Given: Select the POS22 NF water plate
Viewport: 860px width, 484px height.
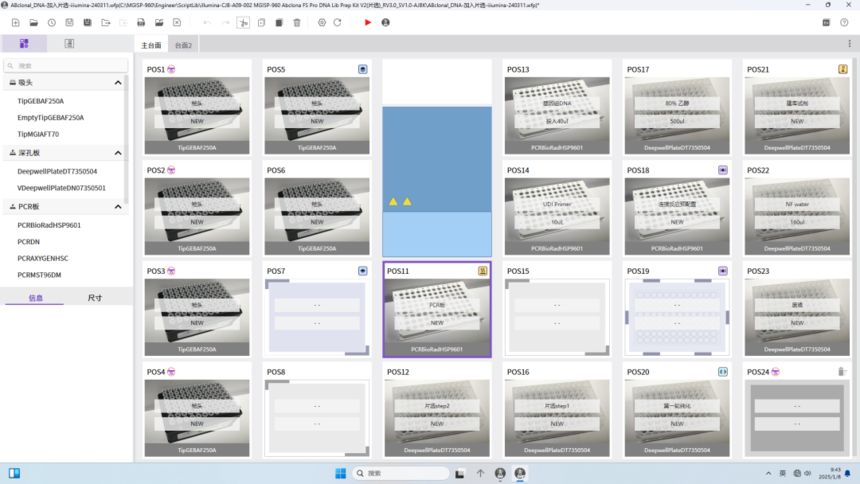Looking at the screenshot, I should coord(797,216).
